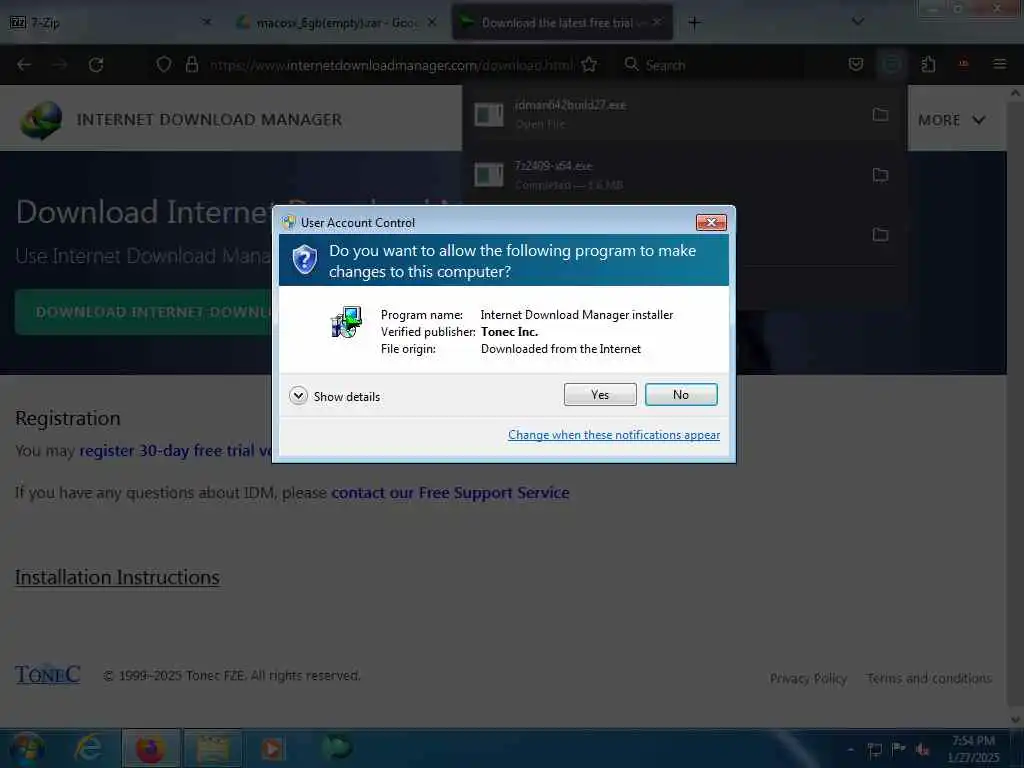This screenshot has width=1024, height=768.
Task: Open the 'register 30-day free trial' link
Action: (174, 451)
